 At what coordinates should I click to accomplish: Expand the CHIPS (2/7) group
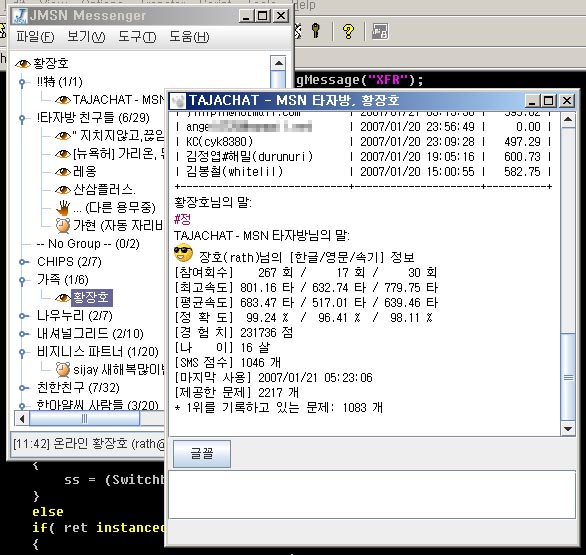[x=23, y=262]
